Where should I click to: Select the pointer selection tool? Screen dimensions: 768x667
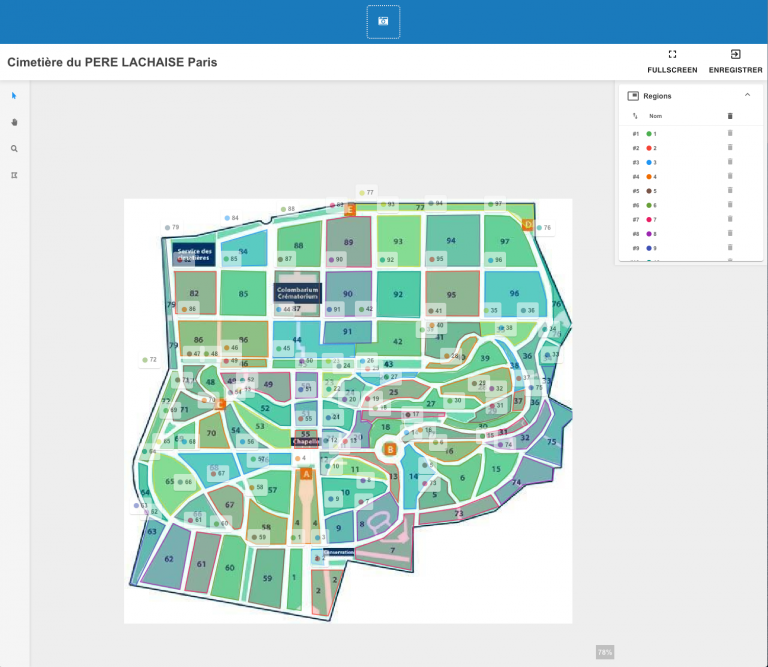14,96
